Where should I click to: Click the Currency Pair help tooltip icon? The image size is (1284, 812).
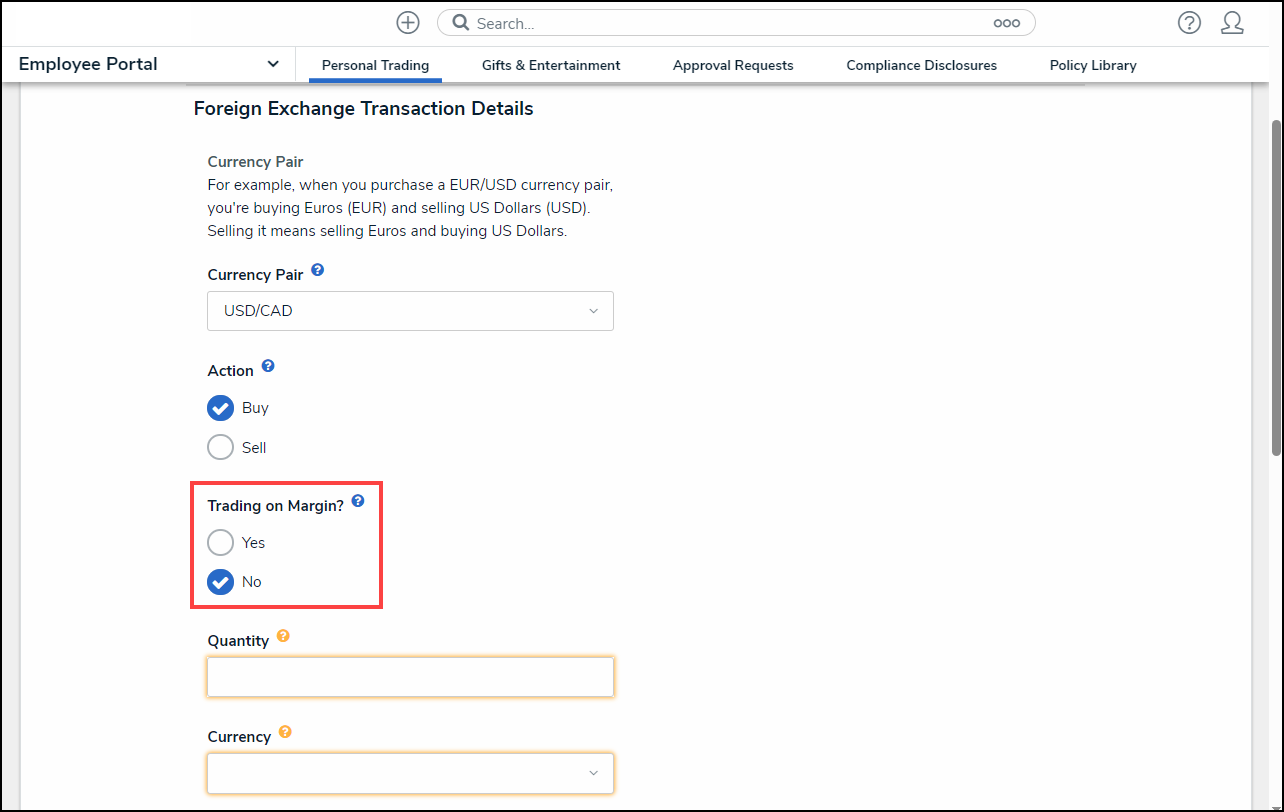[318, 270]
